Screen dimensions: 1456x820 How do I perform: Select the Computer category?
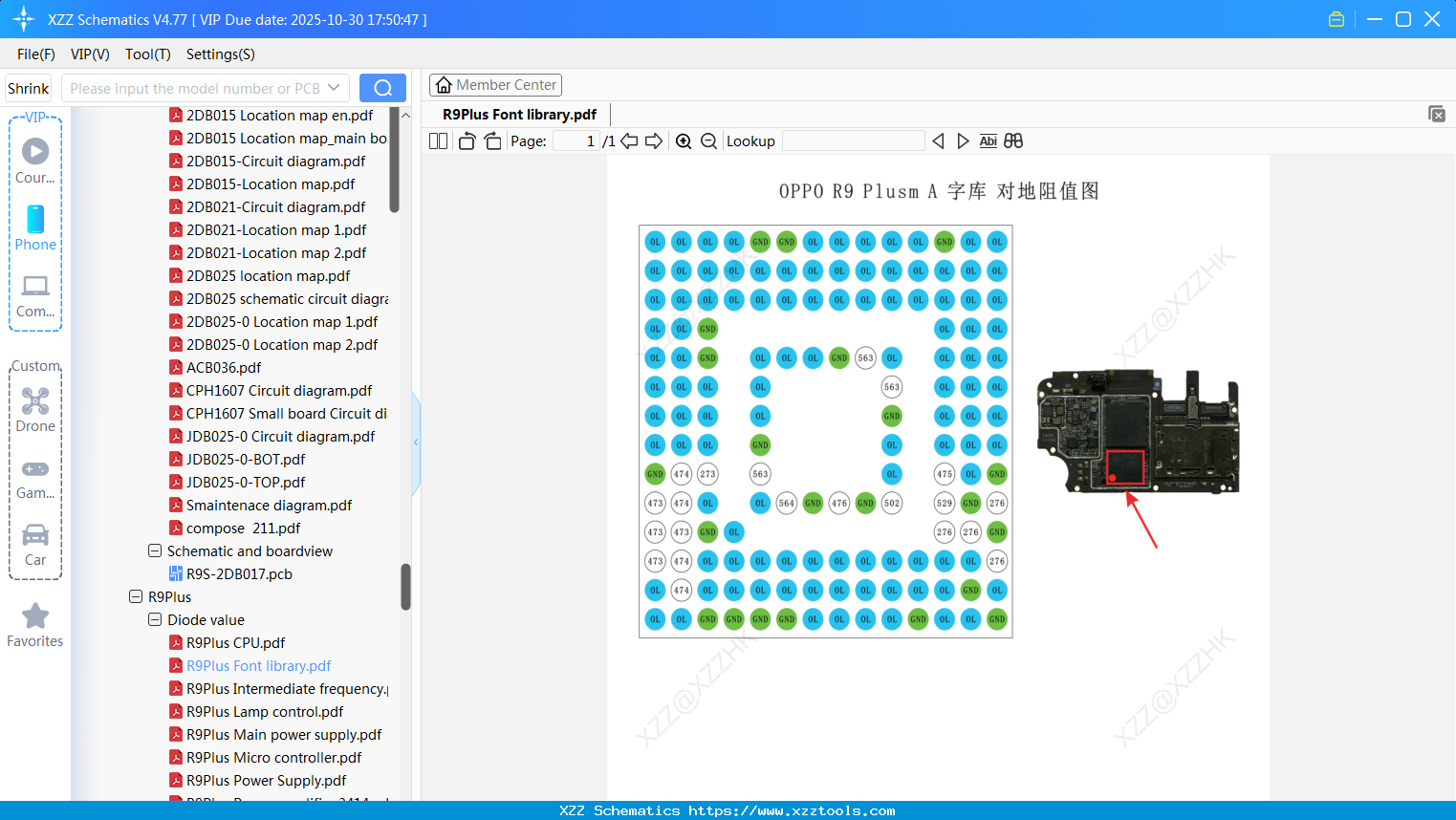pyautogui.click(x=35, y=295)
